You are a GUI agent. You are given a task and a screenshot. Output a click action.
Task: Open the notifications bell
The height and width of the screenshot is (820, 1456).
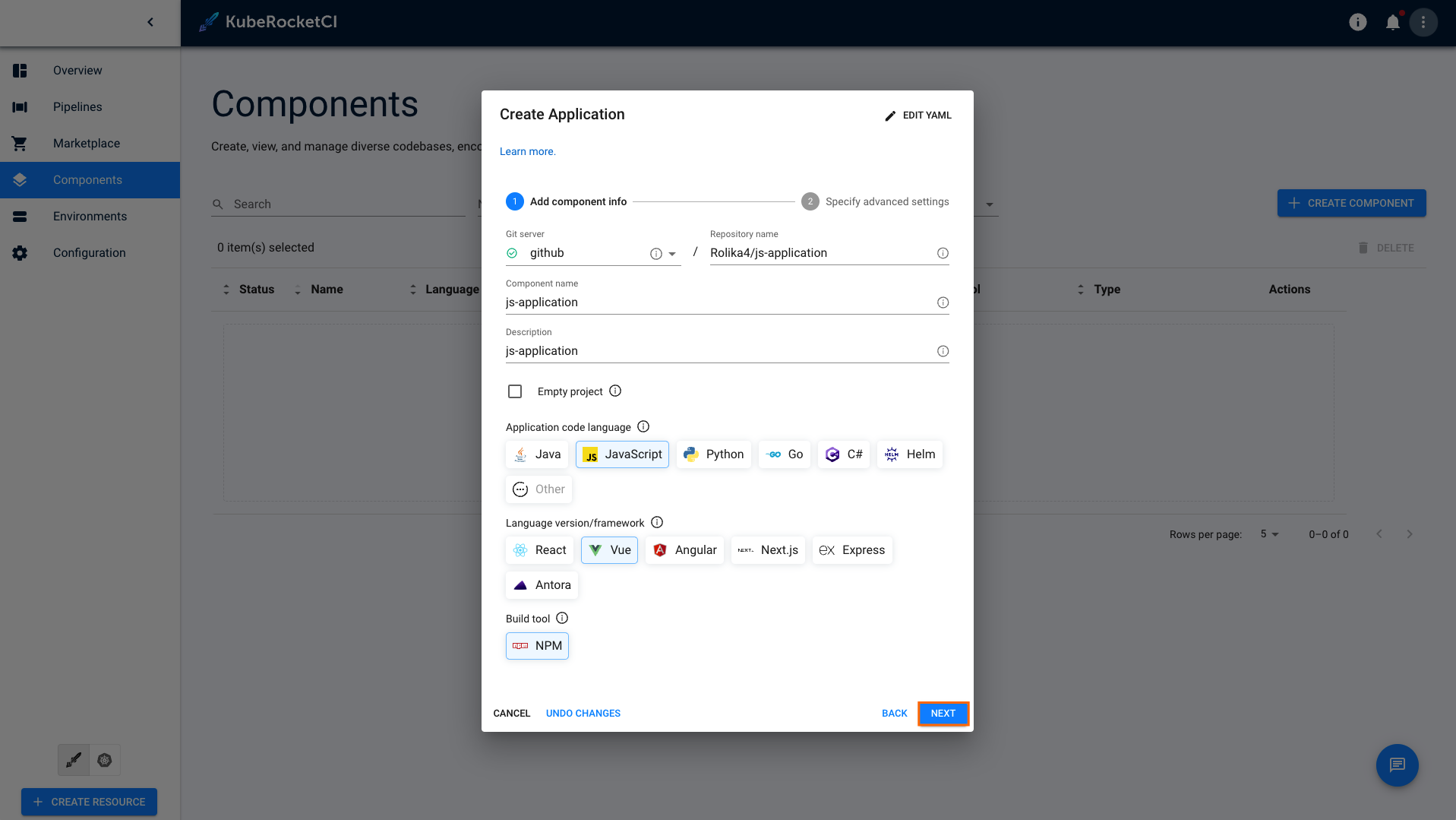pos(1392,22)
